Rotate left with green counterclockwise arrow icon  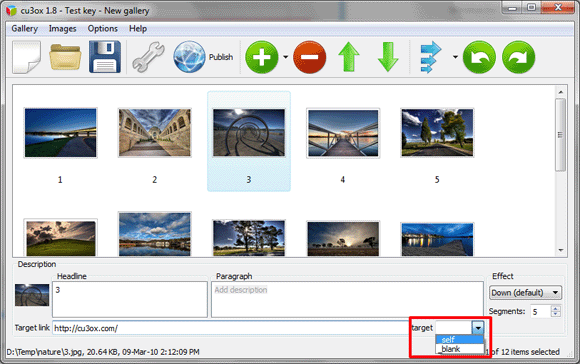pyautogui.click(x=479, y=57)
